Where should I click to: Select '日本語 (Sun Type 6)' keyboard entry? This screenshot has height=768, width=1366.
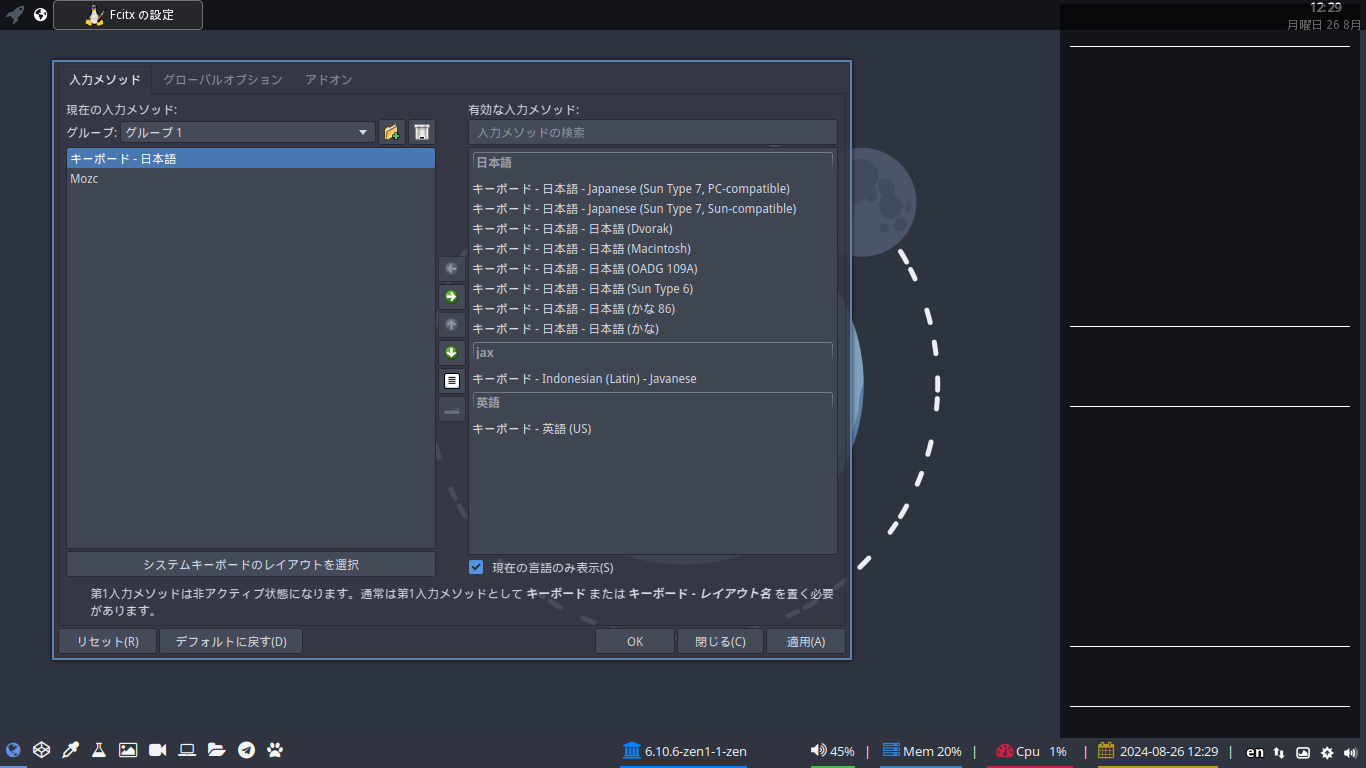653,288
